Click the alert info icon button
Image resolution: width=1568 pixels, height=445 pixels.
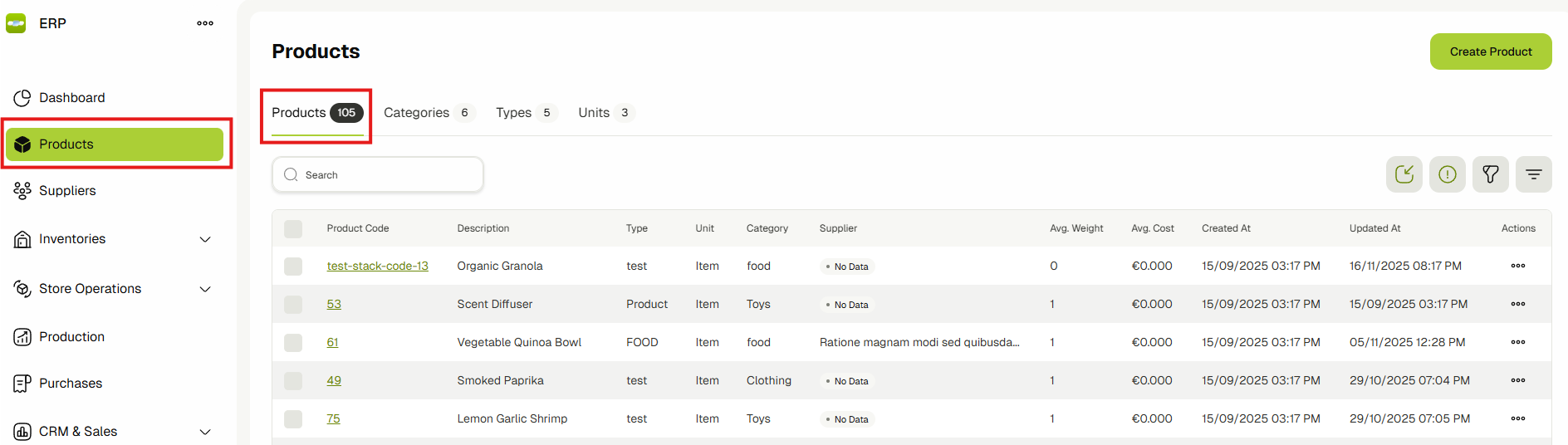[1447, 174]
